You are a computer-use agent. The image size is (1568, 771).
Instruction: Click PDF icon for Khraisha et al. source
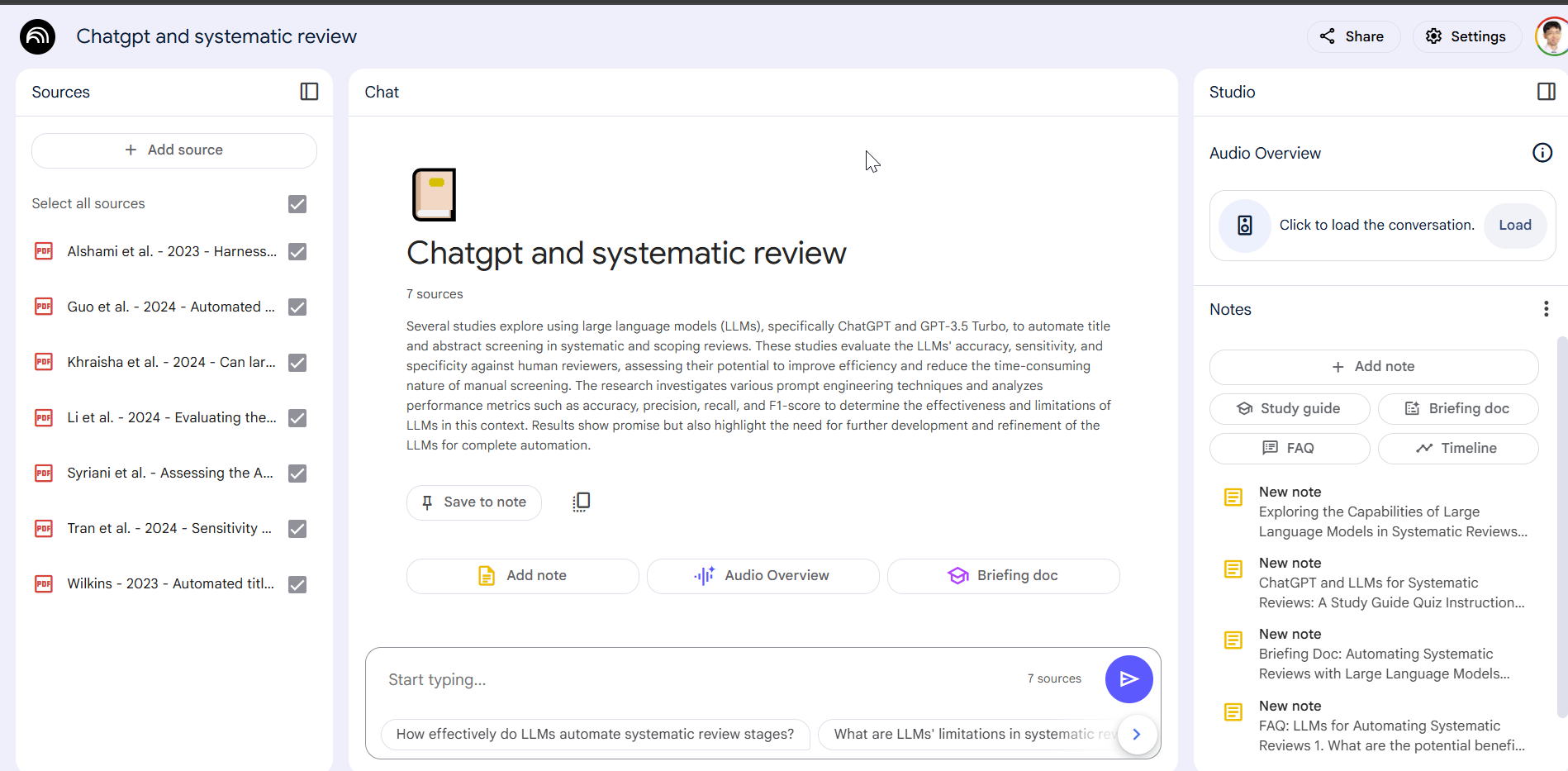[44, 362]
